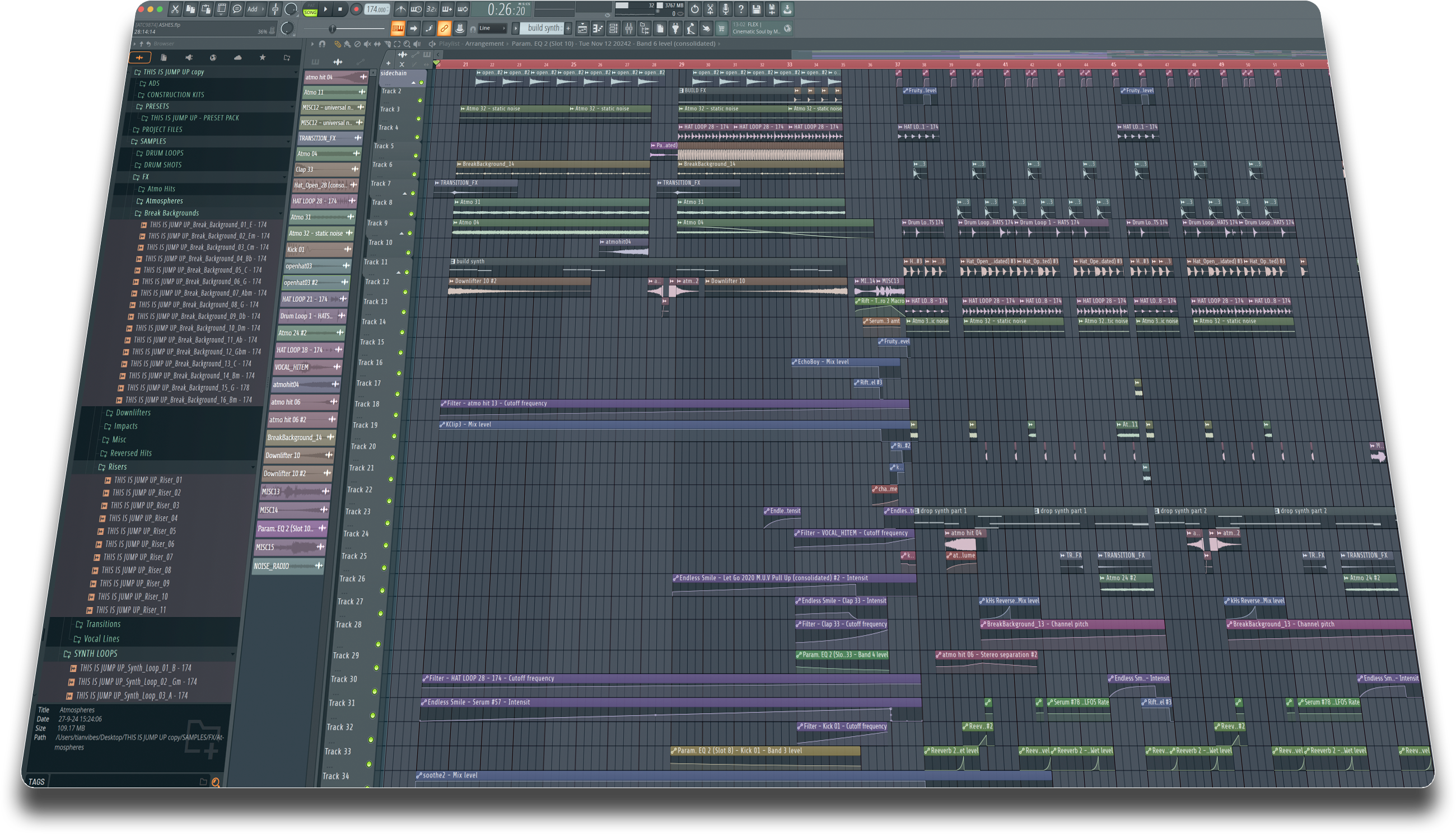Open the Channel rack icon
The image size is (1456, 834).
pyautogui.click(x=613, y=28)
